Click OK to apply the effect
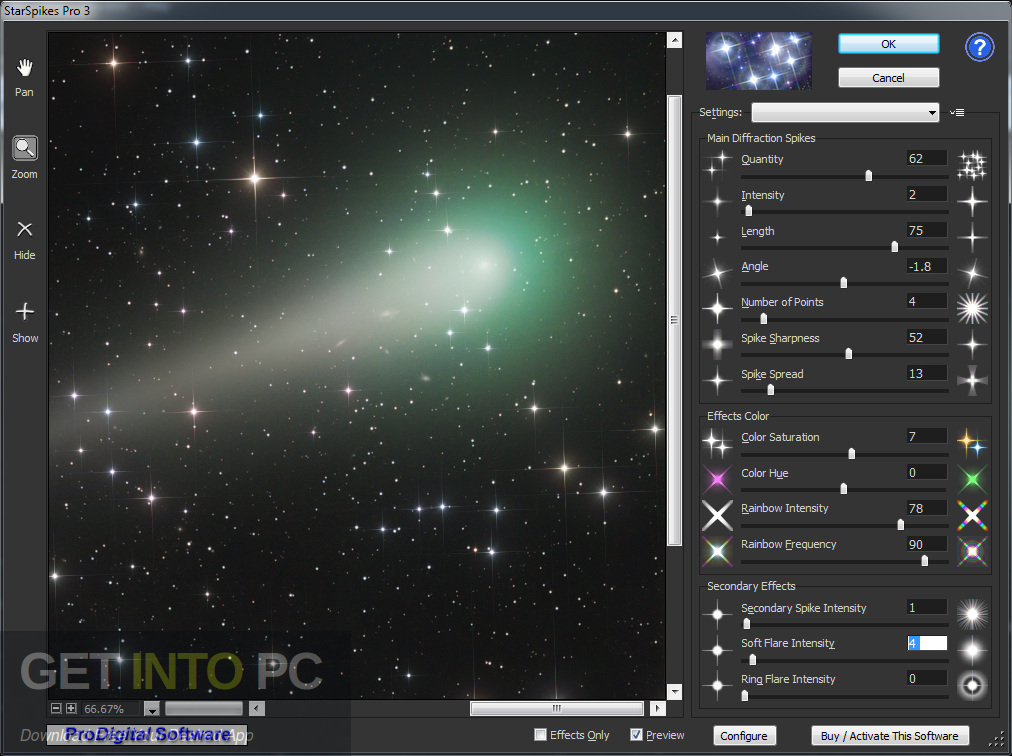 888,44
